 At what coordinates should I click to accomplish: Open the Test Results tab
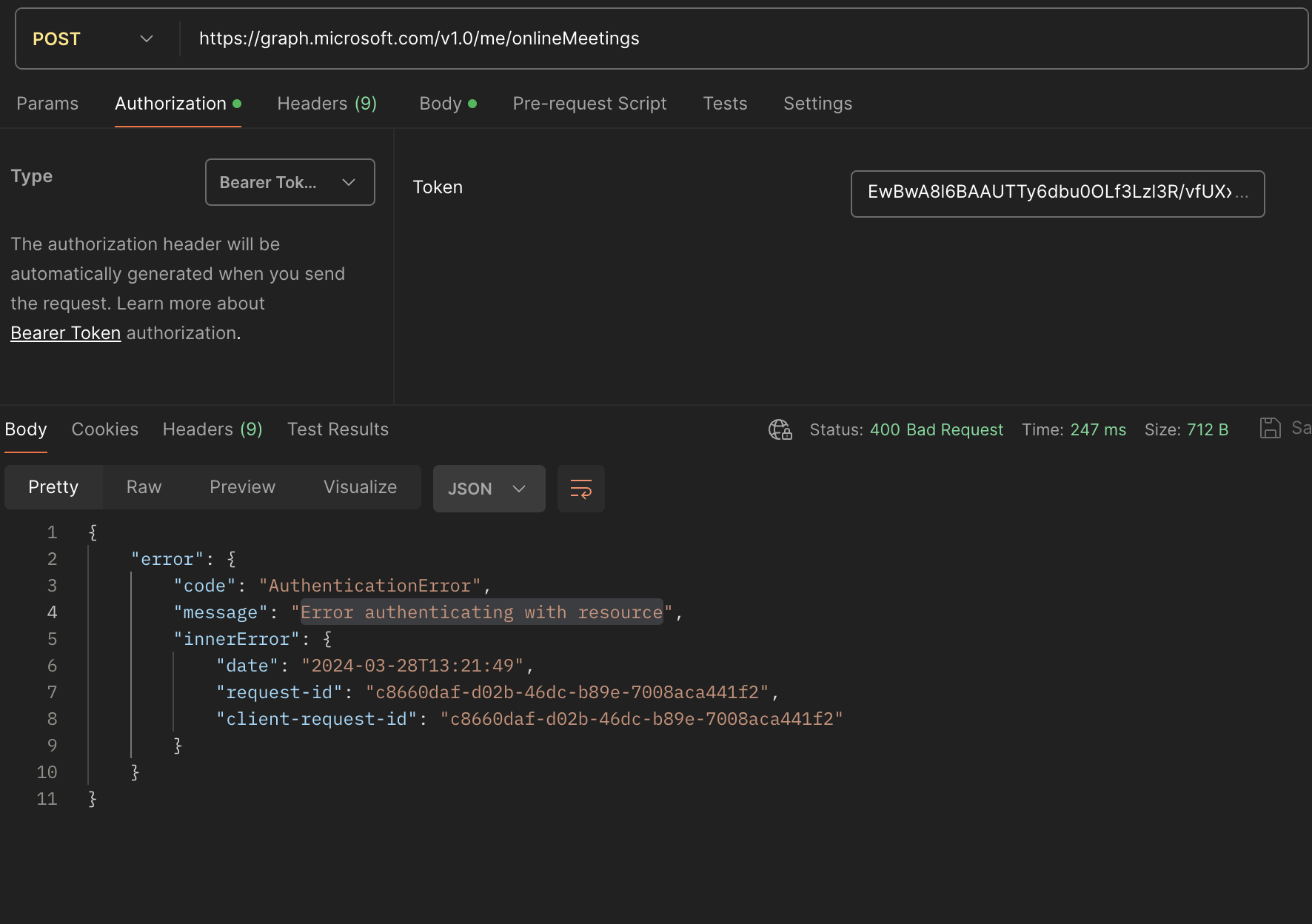(x=338, y=429)
